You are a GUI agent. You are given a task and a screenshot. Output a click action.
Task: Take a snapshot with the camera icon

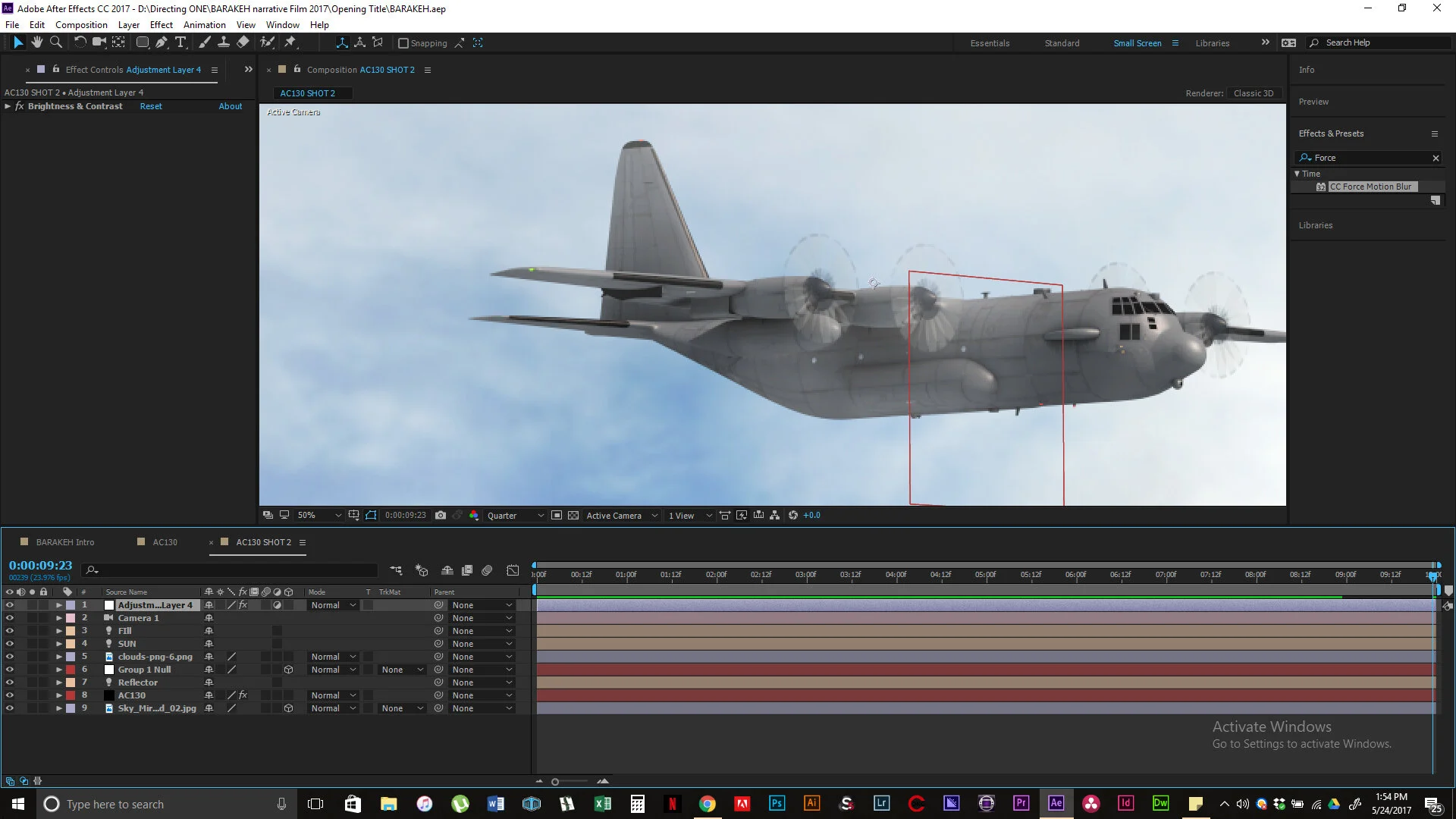(441, 515)
